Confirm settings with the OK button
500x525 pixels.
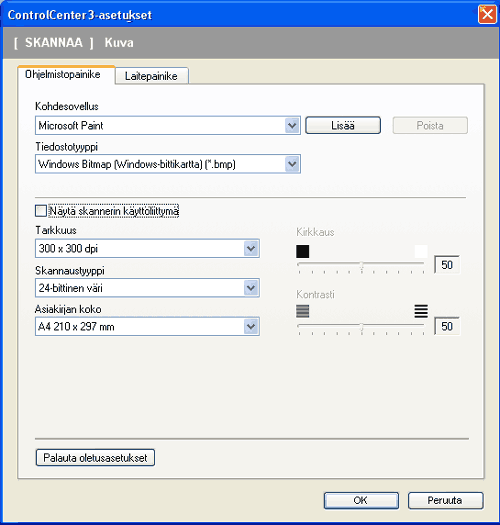pos(361,500)
